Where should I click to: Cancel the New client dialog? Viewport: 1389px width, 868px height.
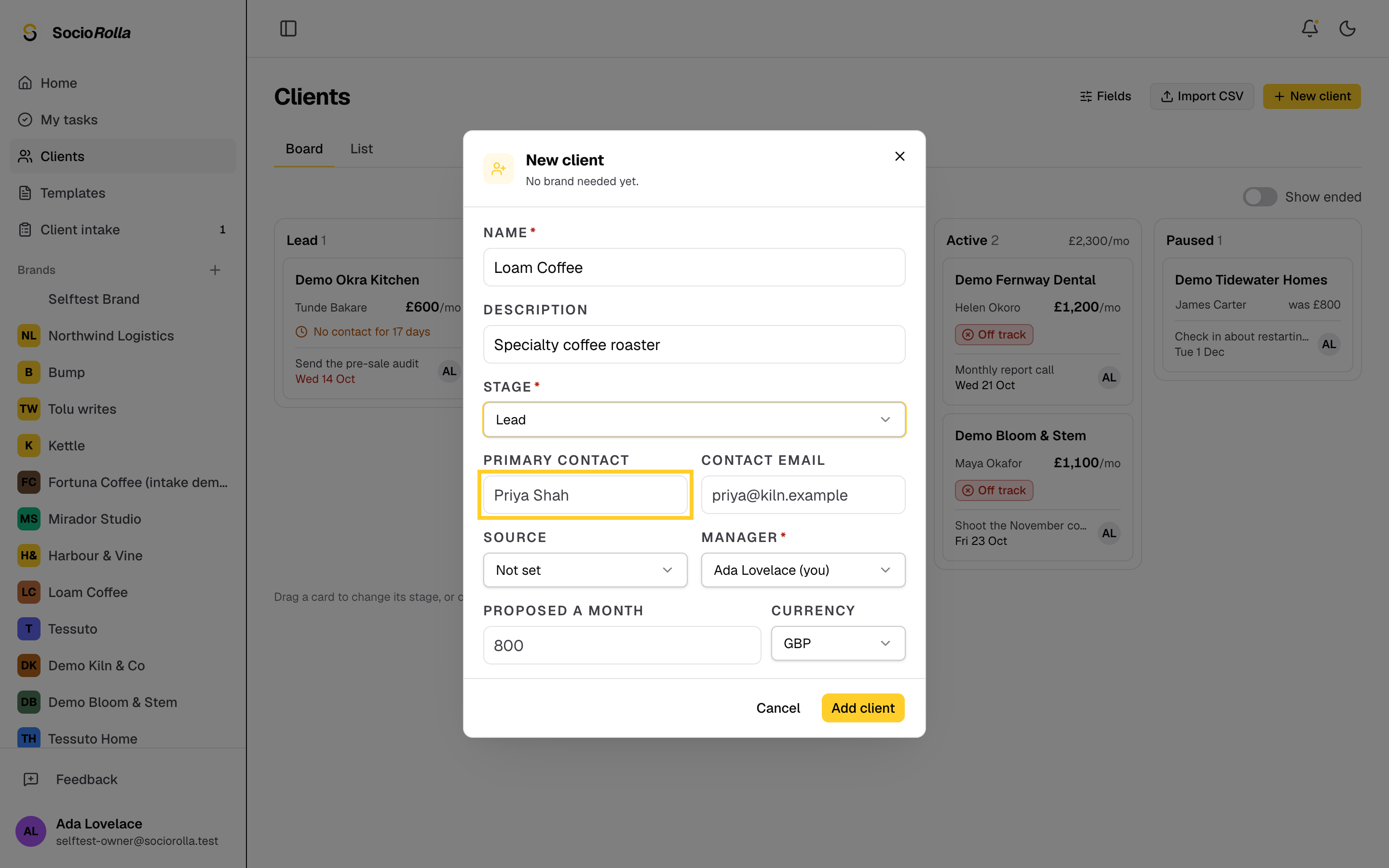point(778,708)
